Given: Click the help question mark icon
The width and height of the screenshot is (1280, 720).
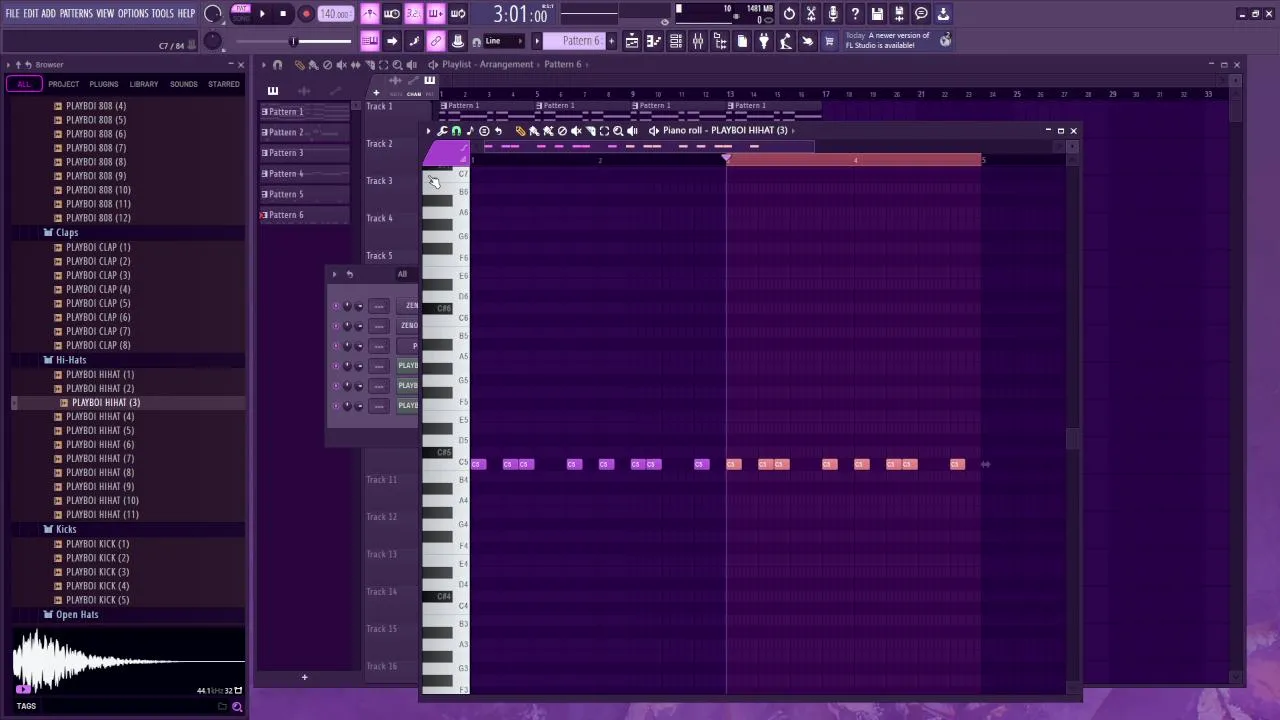Looking at the screenshot, I should (x=855, y=14).
